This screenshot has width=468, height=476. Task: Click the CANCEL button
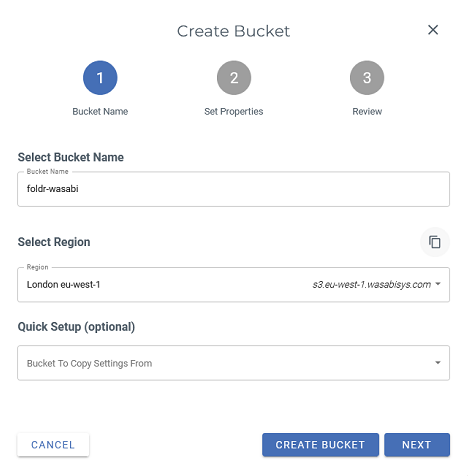[x=53, y=445]
